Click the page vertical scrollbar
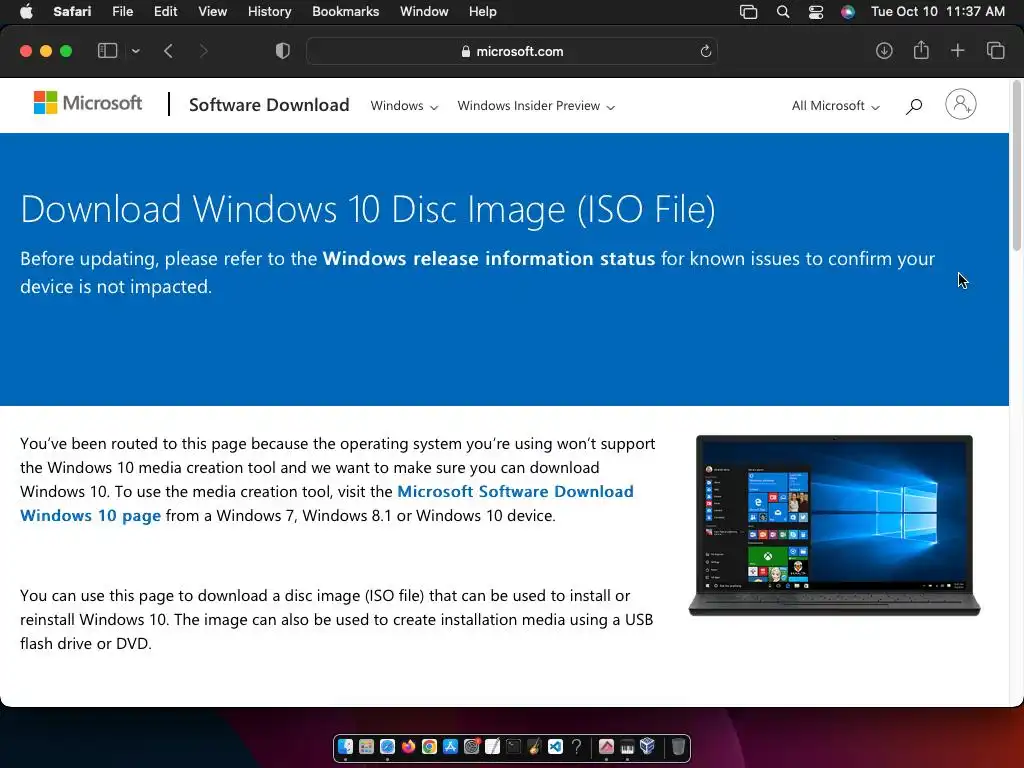 tap(1016, 165)
